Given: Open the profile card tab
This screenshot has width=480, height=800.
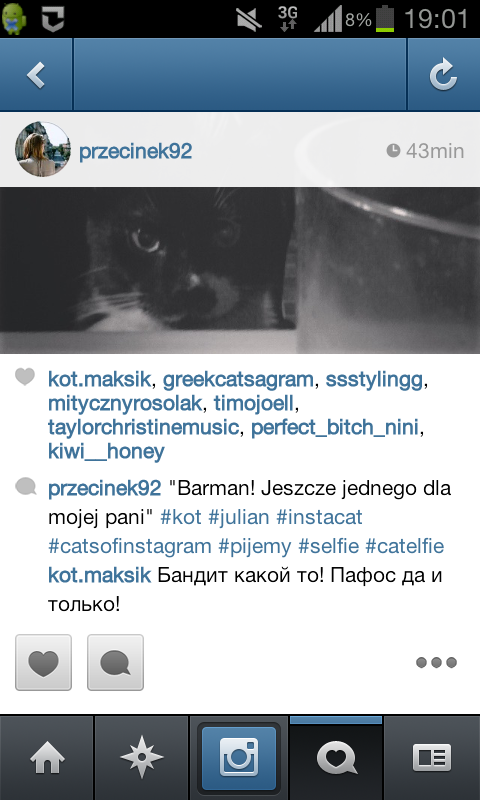Looking at the screenshot, I should [x=432, y=758].
